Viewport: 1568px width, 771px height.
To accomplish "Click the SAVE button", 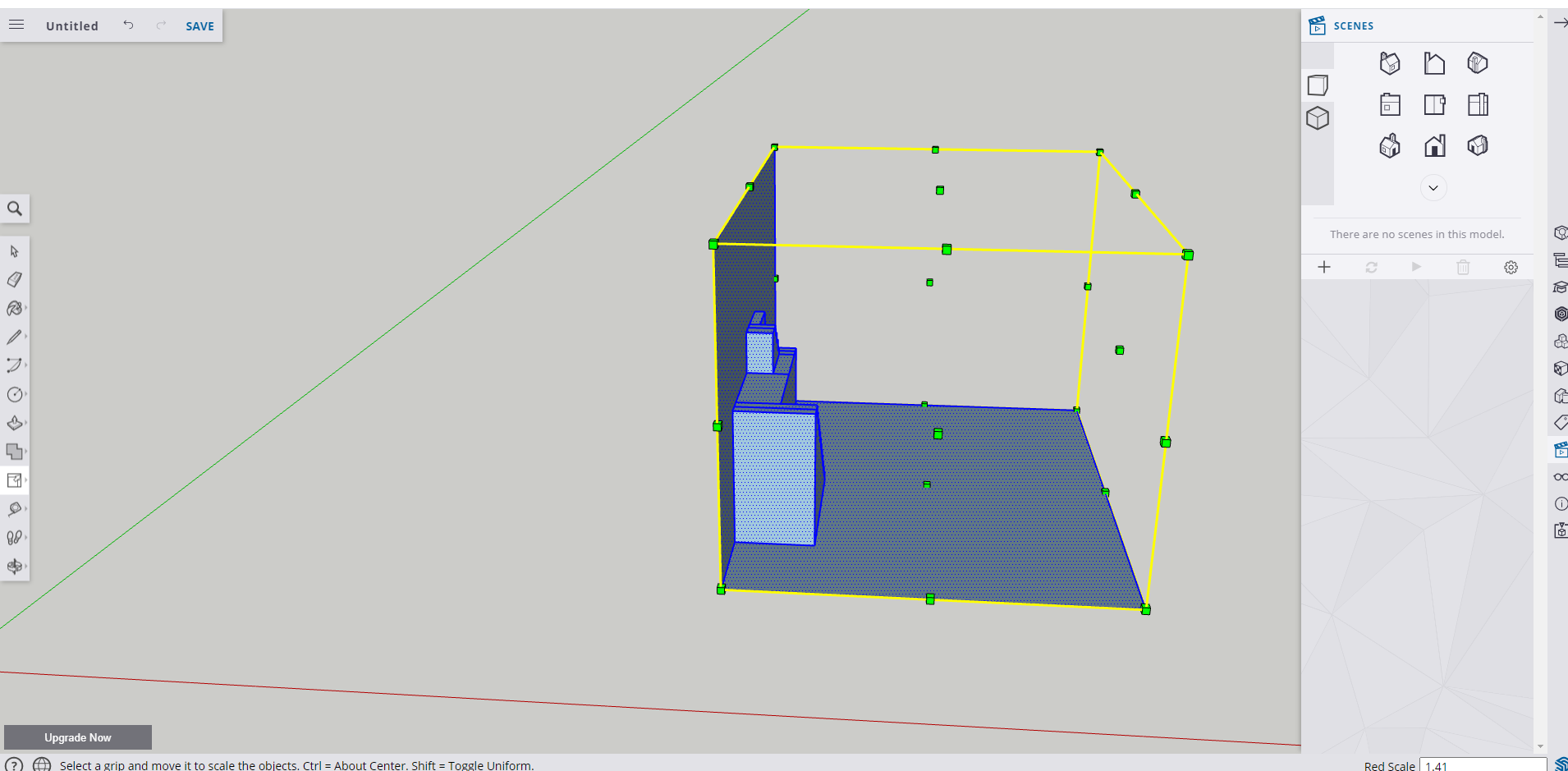I will click(x=199, y=25).
